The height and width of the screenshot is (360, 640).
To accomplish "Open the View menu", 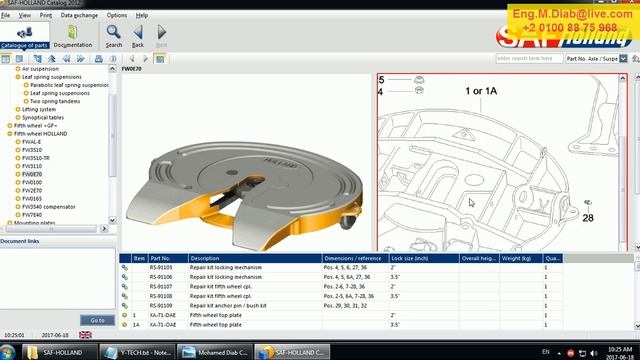I will coord(24,15).
